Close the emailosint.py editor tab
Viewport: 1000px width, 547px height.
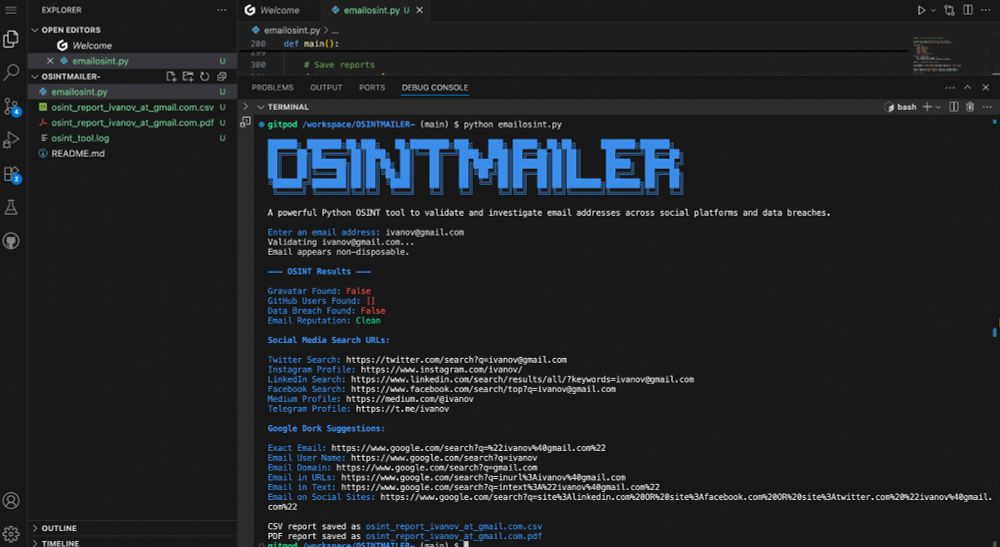419,10
